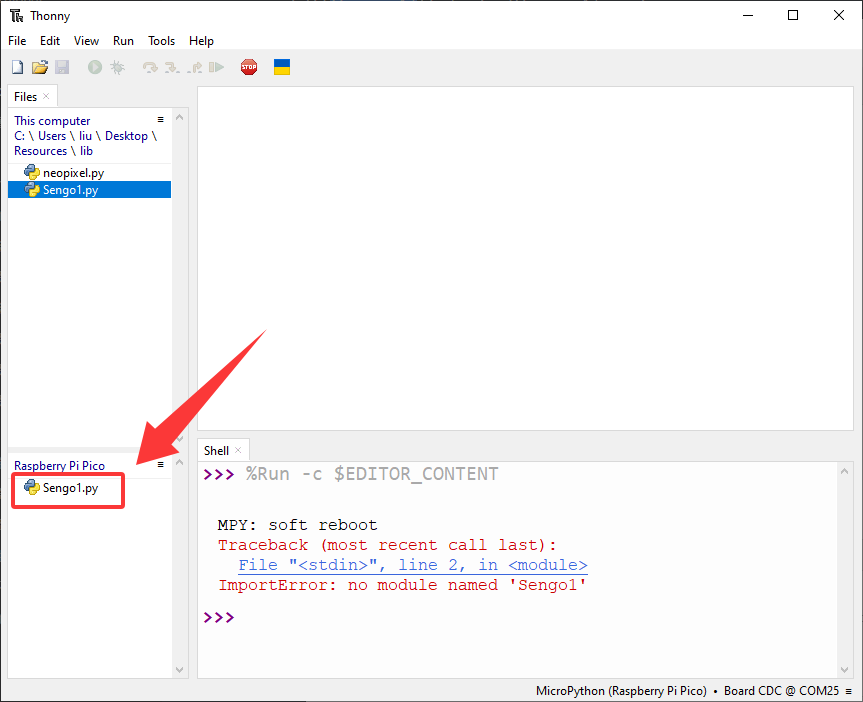Click the Ukraine flag support icon
This screenshot has height=702, width=863.
coord(282,67)
